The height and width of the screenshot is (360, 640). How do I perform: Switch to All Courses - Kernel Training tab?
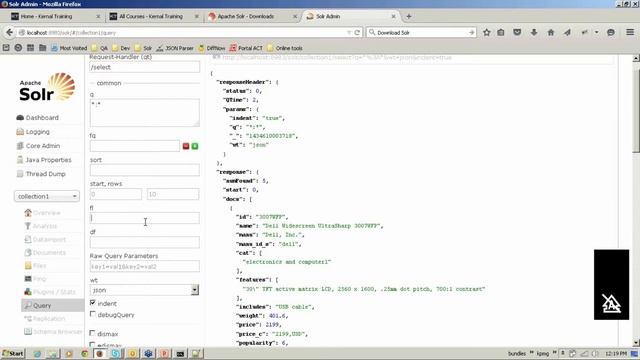tap(154, 16)
